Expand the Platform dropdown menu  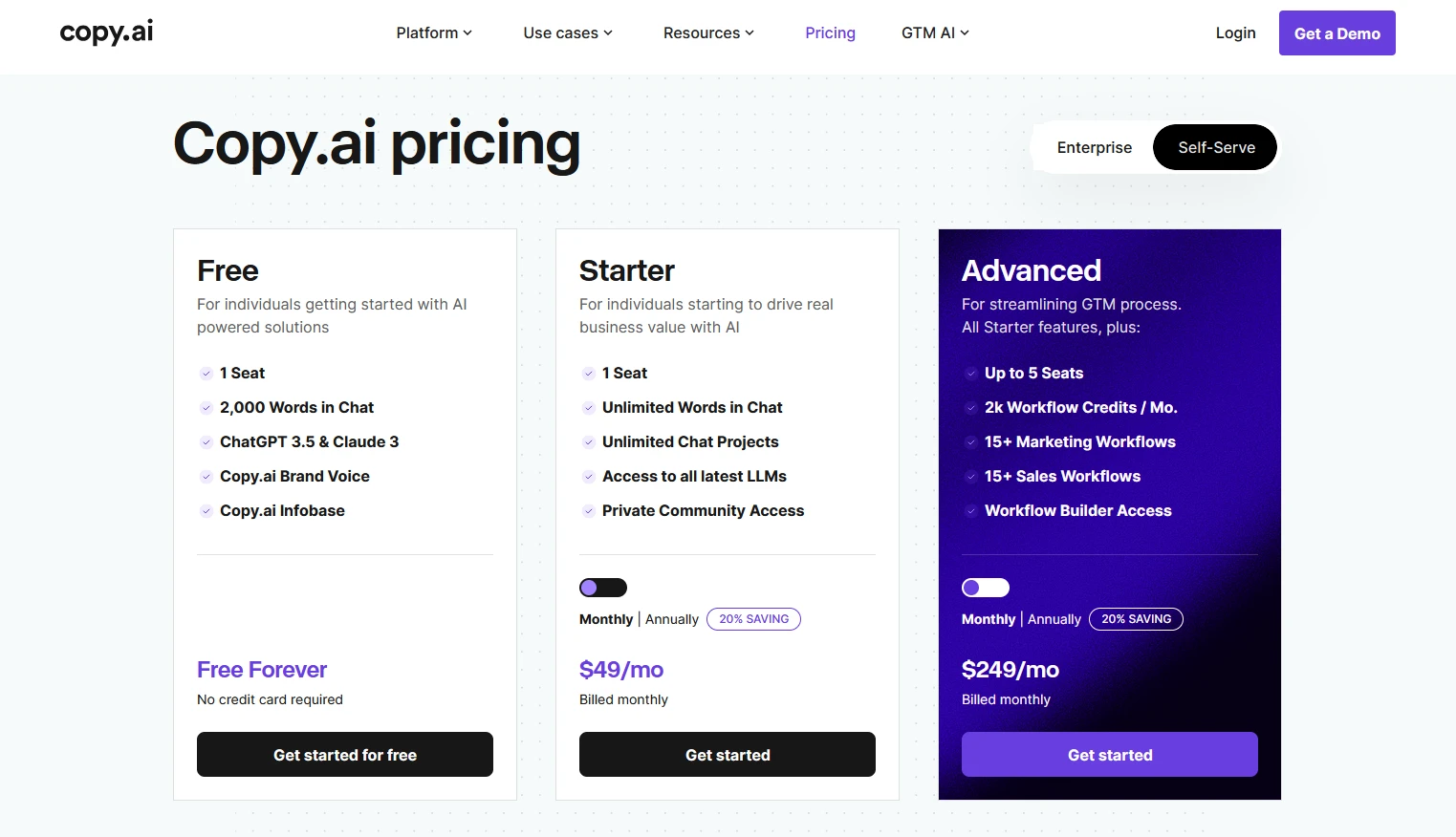tap(434, 32)
